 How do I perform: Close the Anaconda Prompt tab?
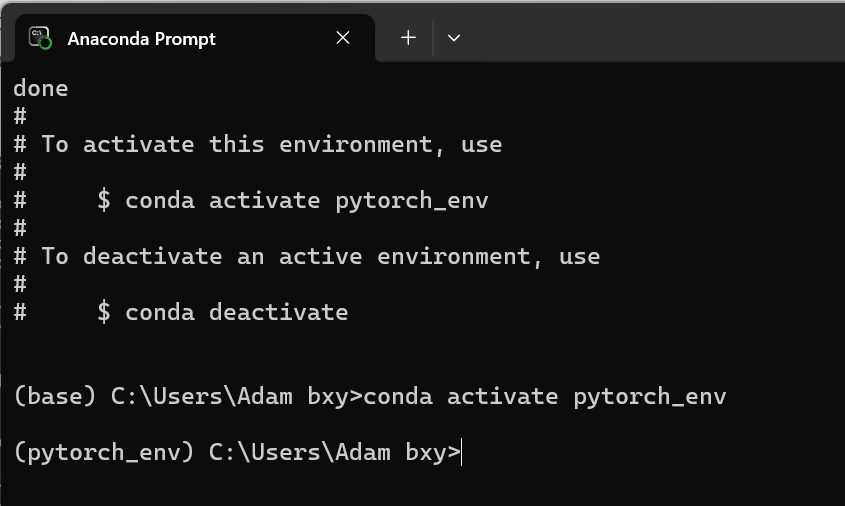(343, 38)
